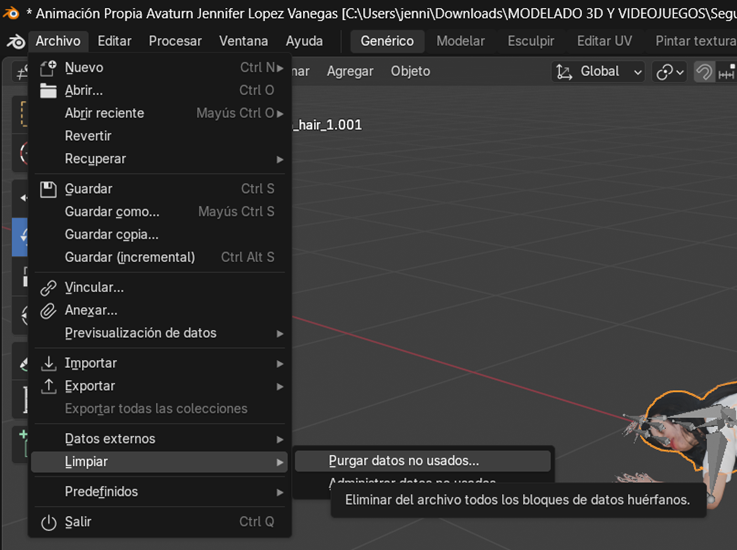The width and height of the screenshot is (737, 550).
Task: Select Vincular... to link data
Action: coord(160,287)
